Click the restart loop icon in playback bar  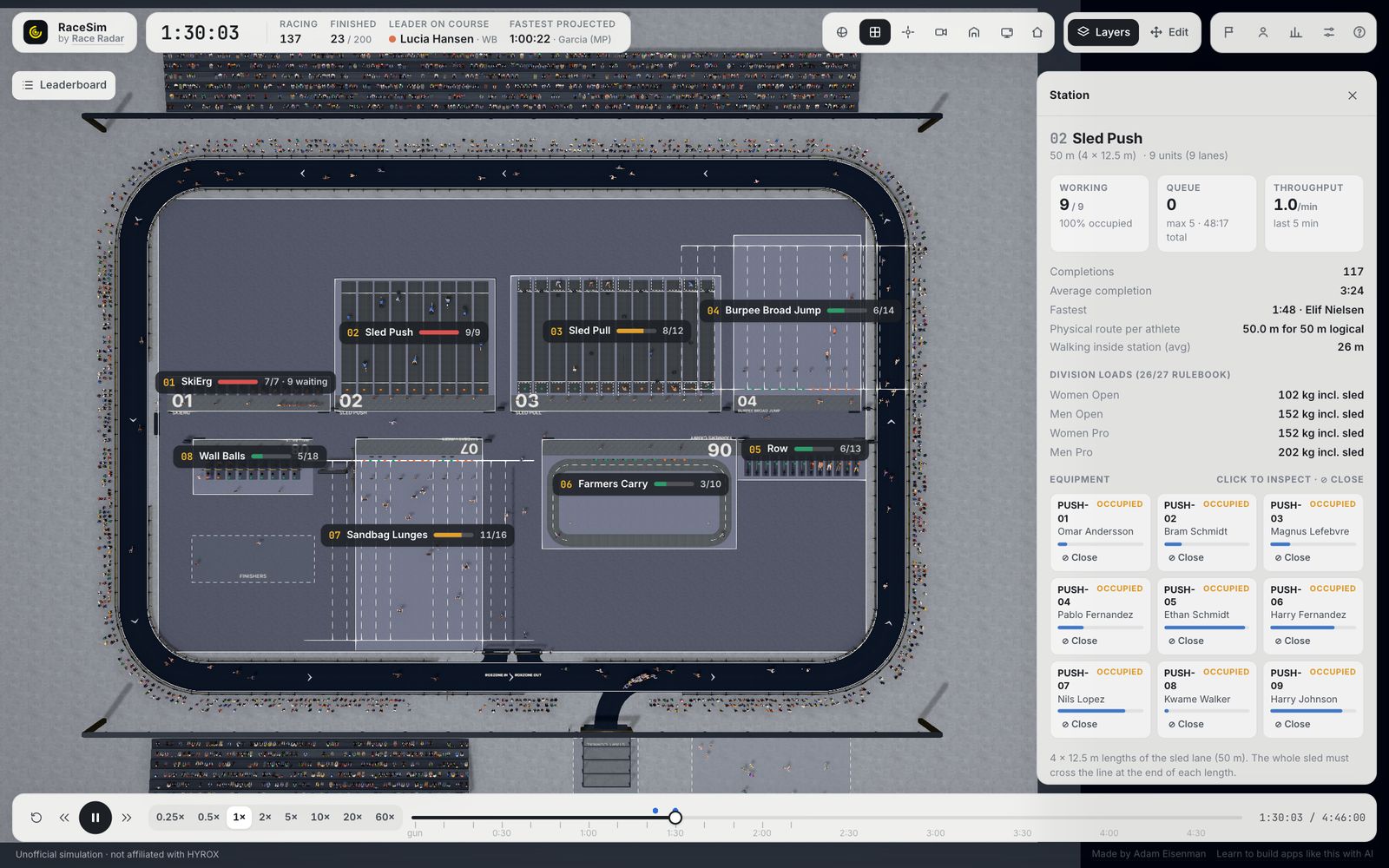36,818
